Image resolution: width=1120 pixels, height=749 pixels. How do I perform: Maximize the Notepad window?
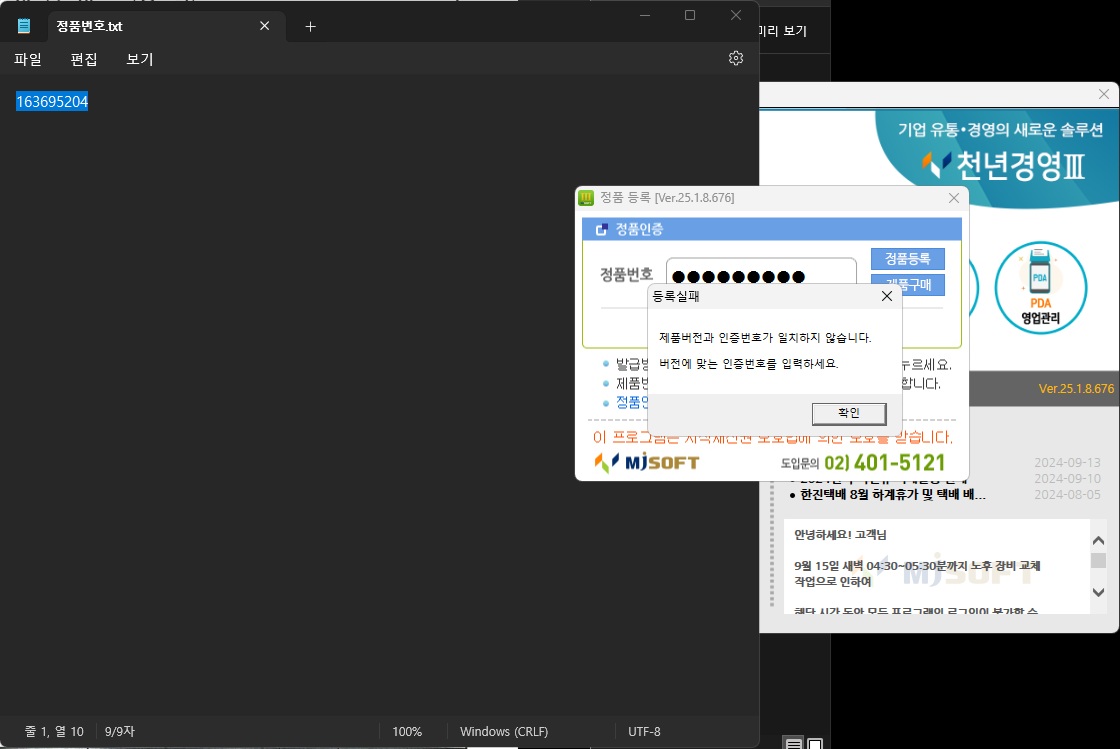tap(690, 15)
